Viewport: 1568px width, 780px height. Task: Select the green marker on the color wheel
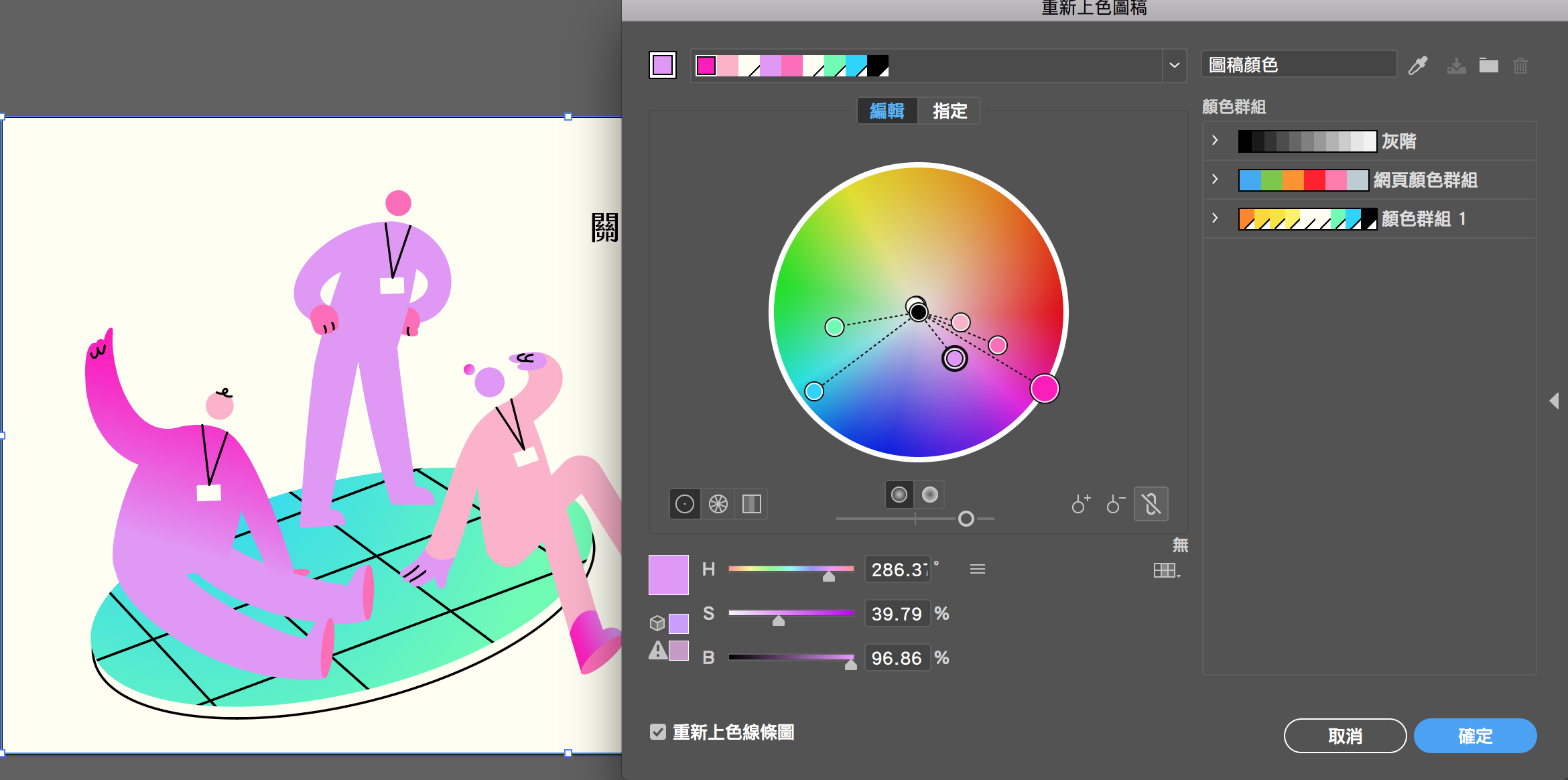coord(834,327)
